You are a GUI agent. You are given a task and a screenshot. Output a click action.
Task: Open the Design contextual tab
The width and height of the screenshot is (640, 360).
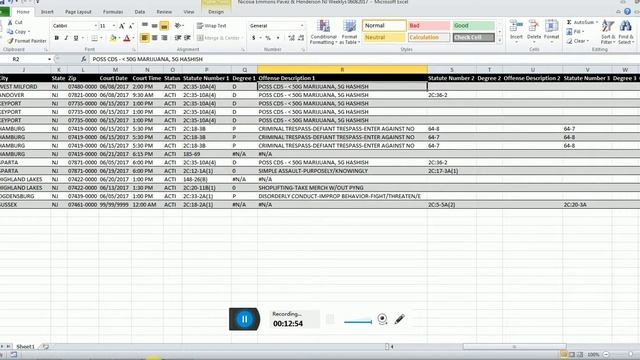click(216, 12)
